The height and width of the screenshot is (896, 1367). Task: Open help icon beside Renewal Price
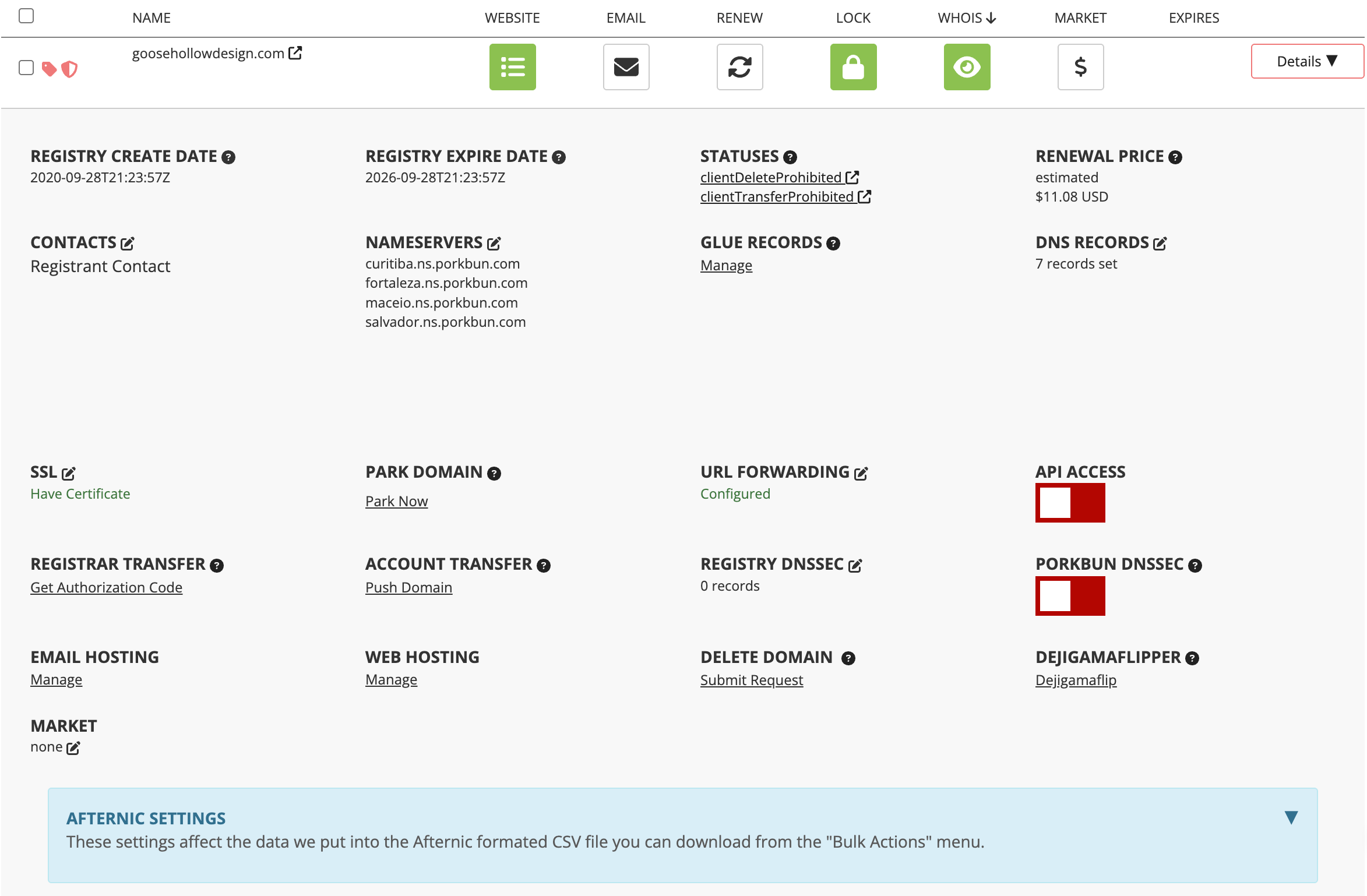[1175, 157]
